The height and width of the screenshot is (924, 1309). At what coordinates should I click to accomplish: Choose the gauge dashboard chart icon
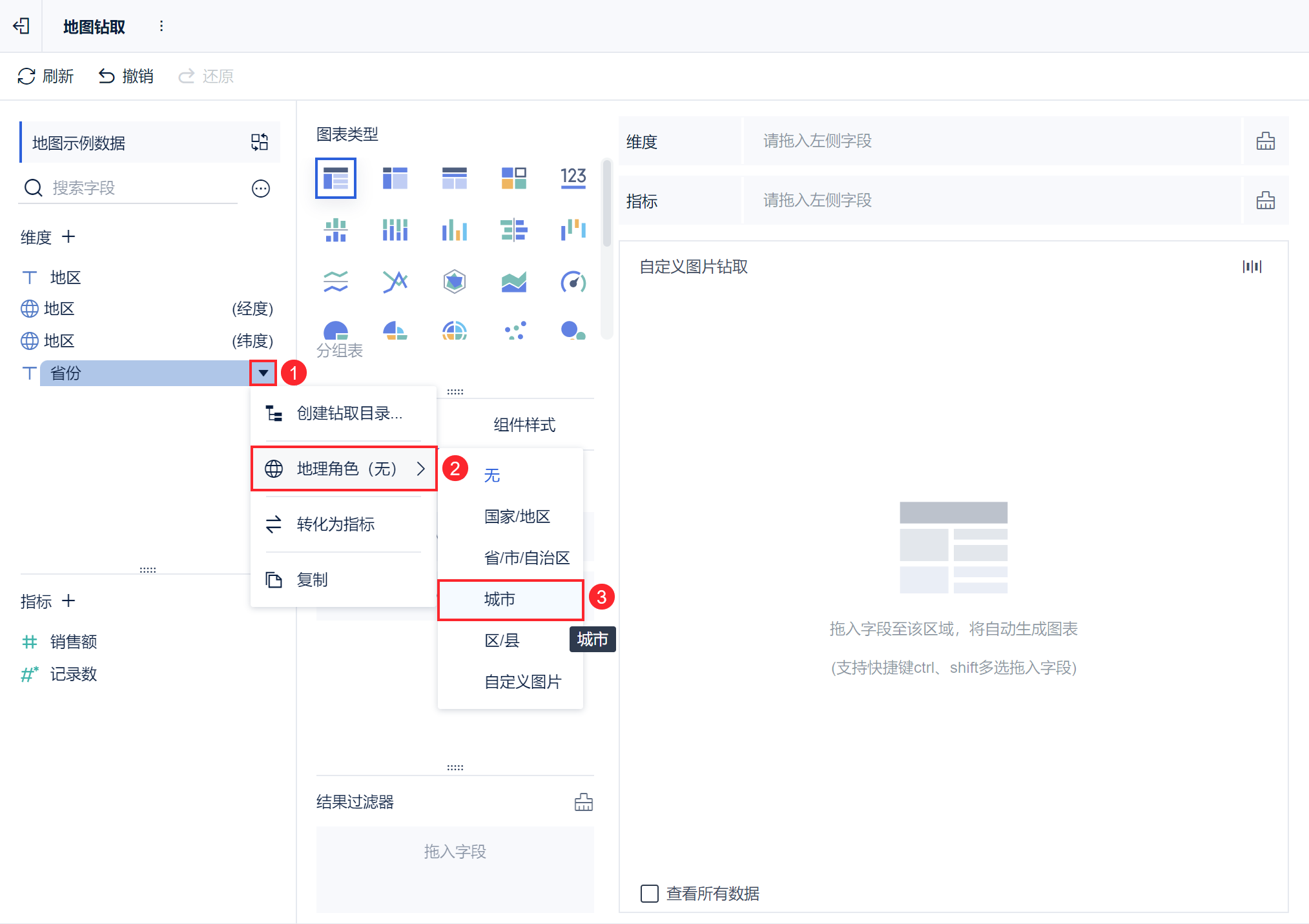[573, 282]
